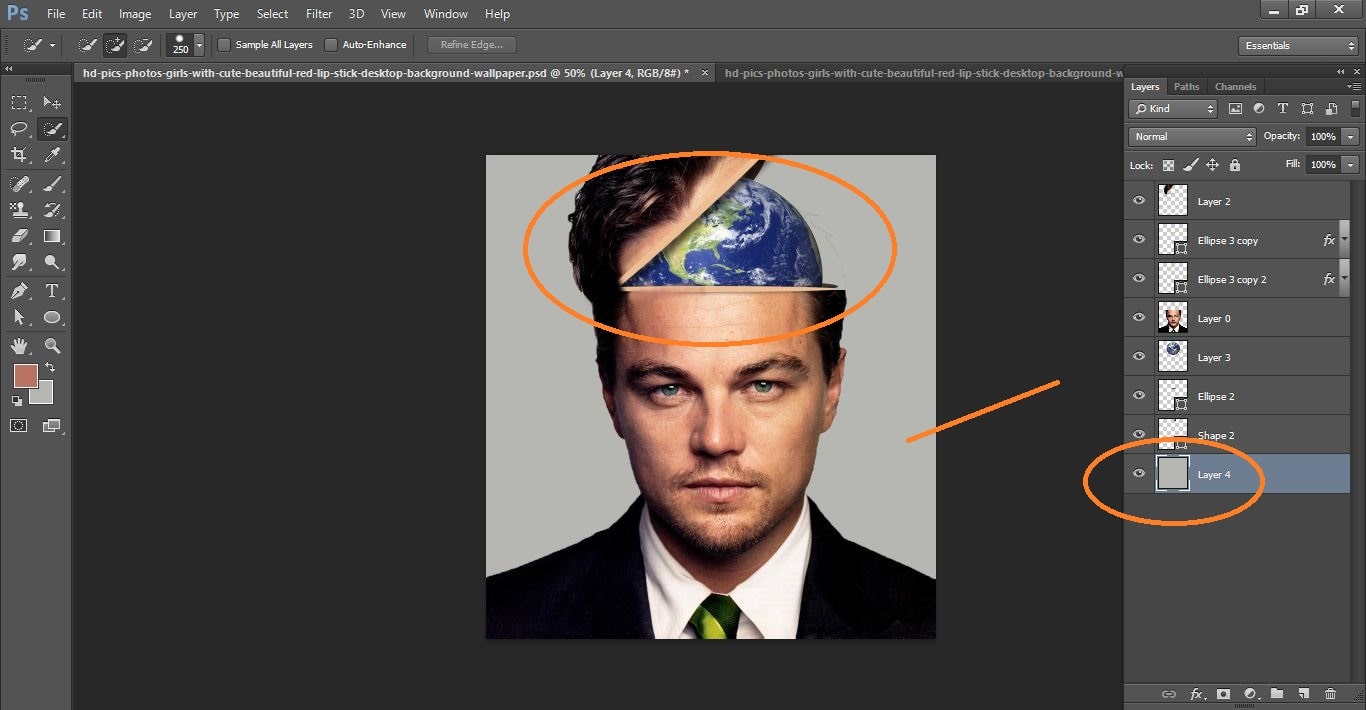The image size is (1366, 710).
Task: Choose the Horizontal Type tool
Action: [x=53, y=290]
